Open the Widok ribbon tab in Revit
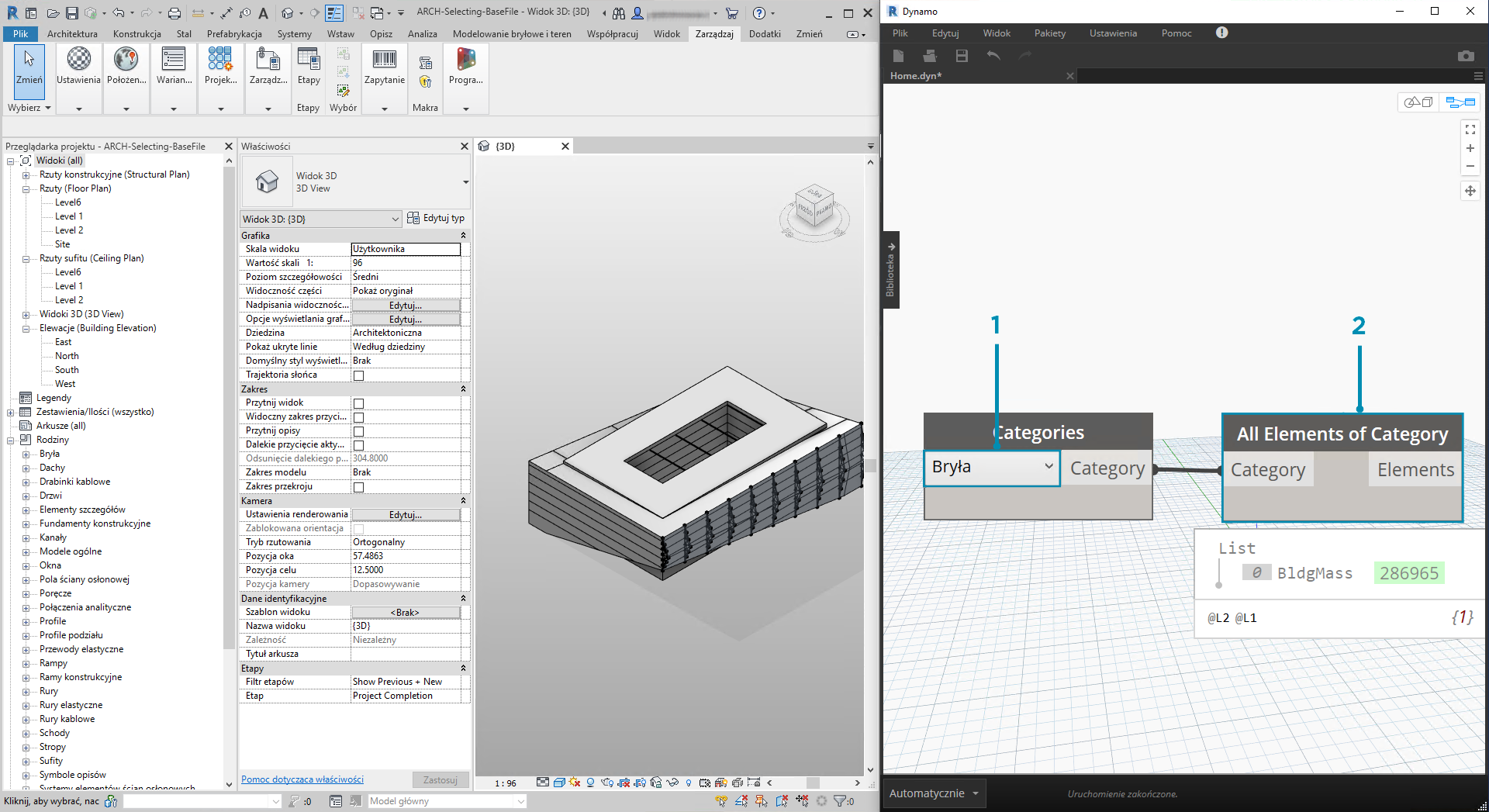 666,34
